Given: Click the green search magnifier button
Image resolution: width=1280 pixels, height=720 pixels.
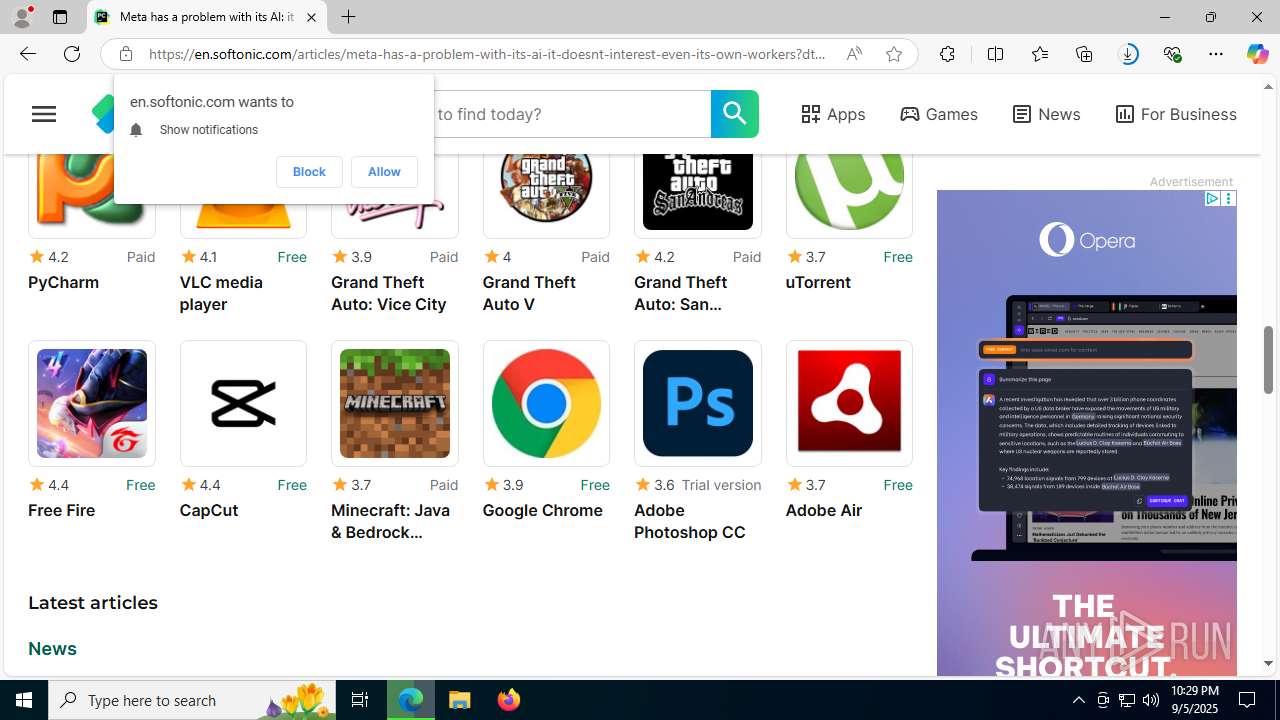Looking at the screenshot, I should pos(734,114).
